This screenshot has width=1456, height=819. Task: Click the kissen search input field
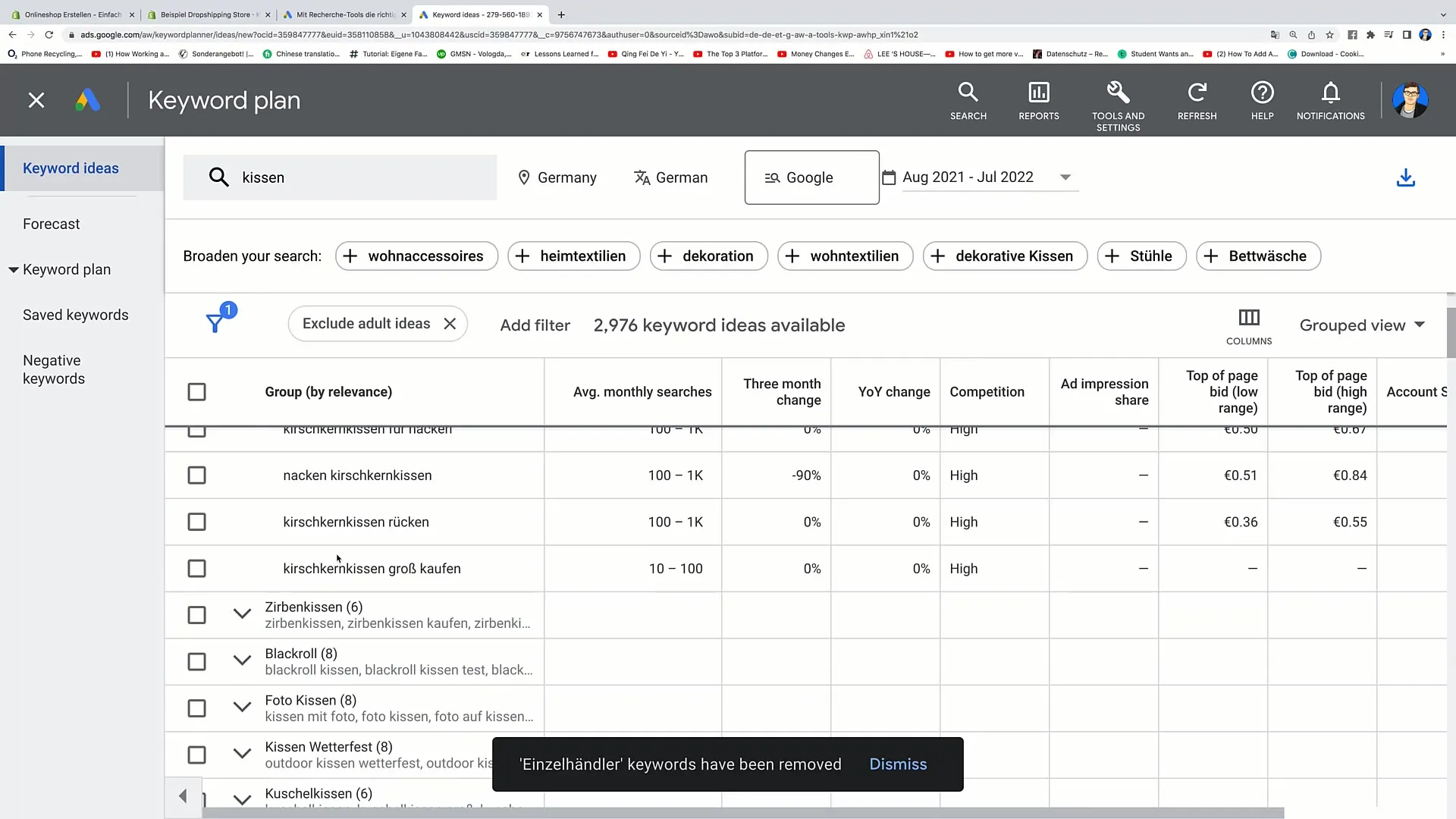(x=352, y=177)
